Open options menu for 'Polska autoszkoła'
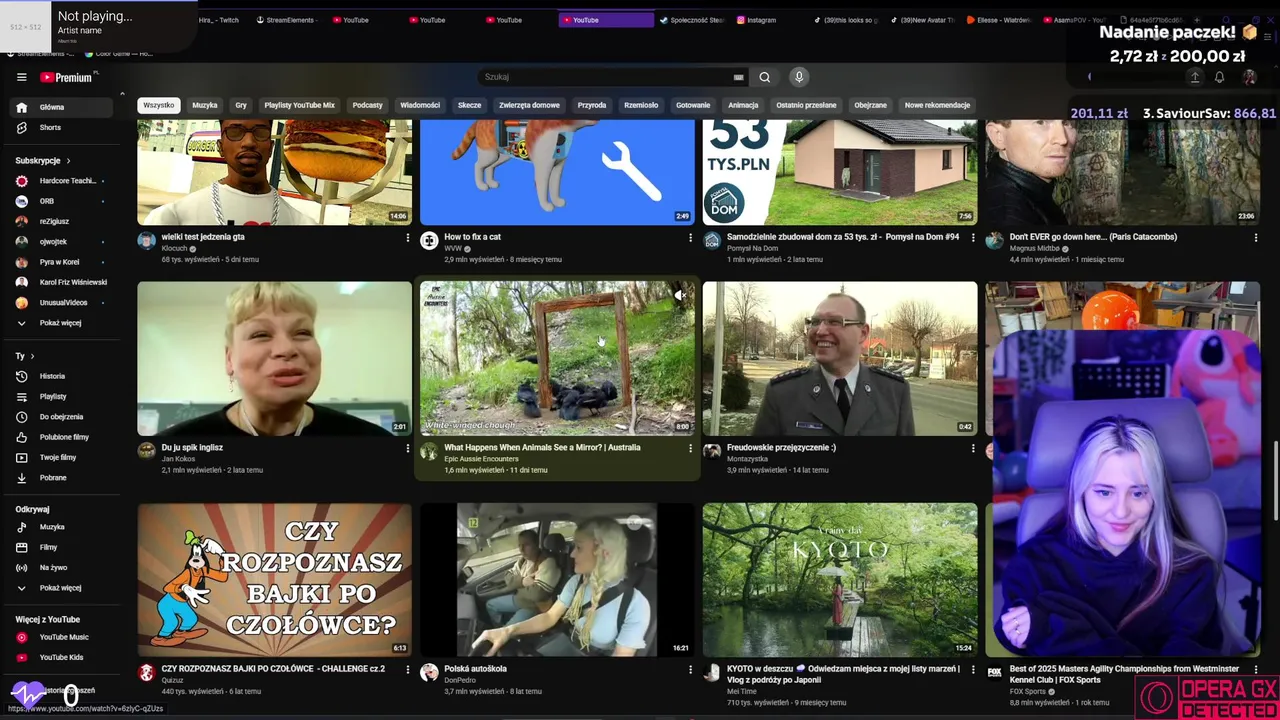The image size is (1280, 720). click(690, 669)
